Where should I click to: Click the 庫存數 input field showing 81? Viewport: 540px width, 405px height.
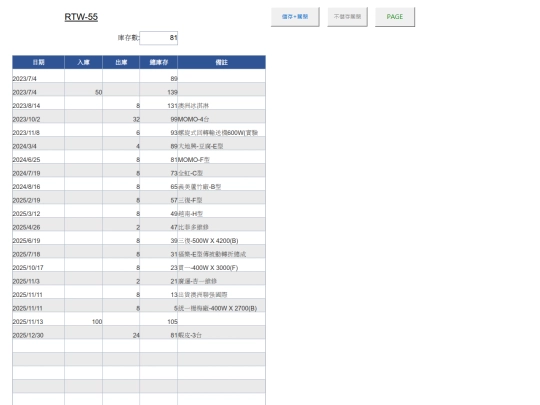(159, 38)
